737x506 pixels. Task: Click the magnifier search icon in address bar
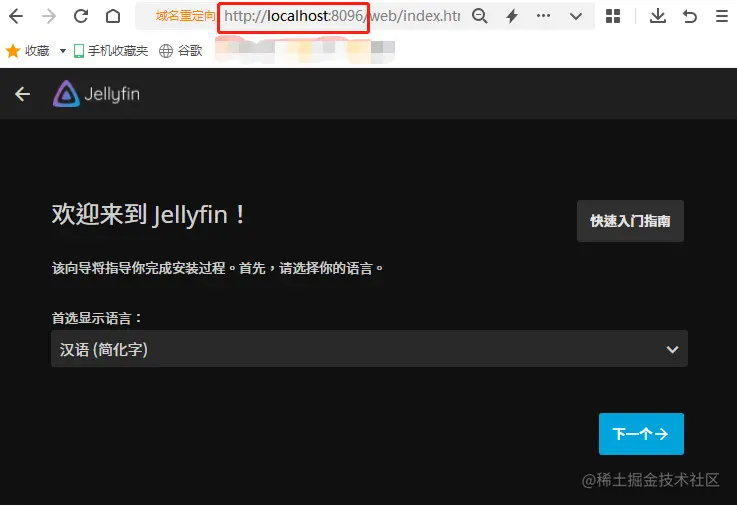coord(479,16)
